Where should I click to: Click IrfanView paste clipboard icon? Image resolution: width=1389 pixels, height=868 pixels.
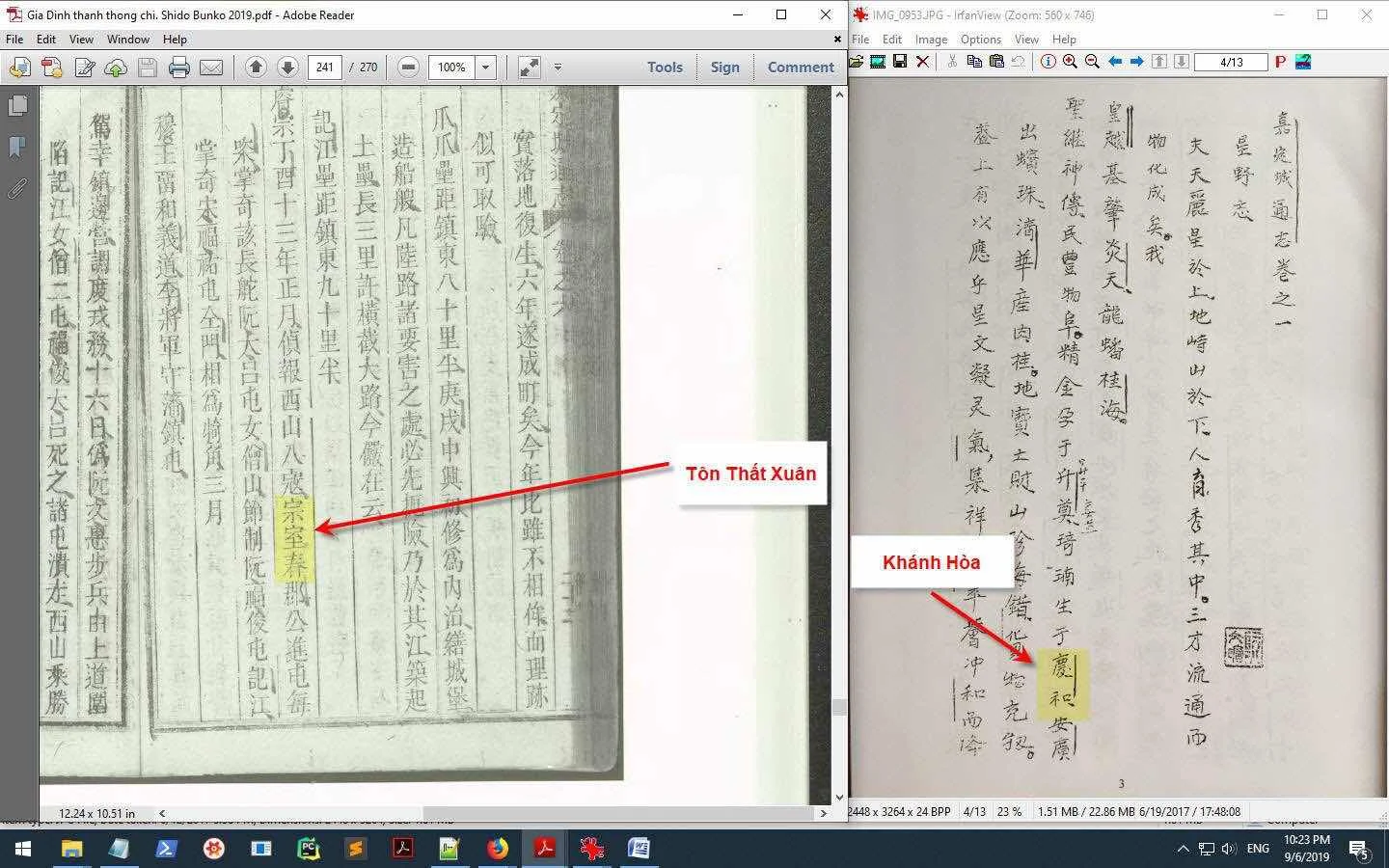(996, 62)
